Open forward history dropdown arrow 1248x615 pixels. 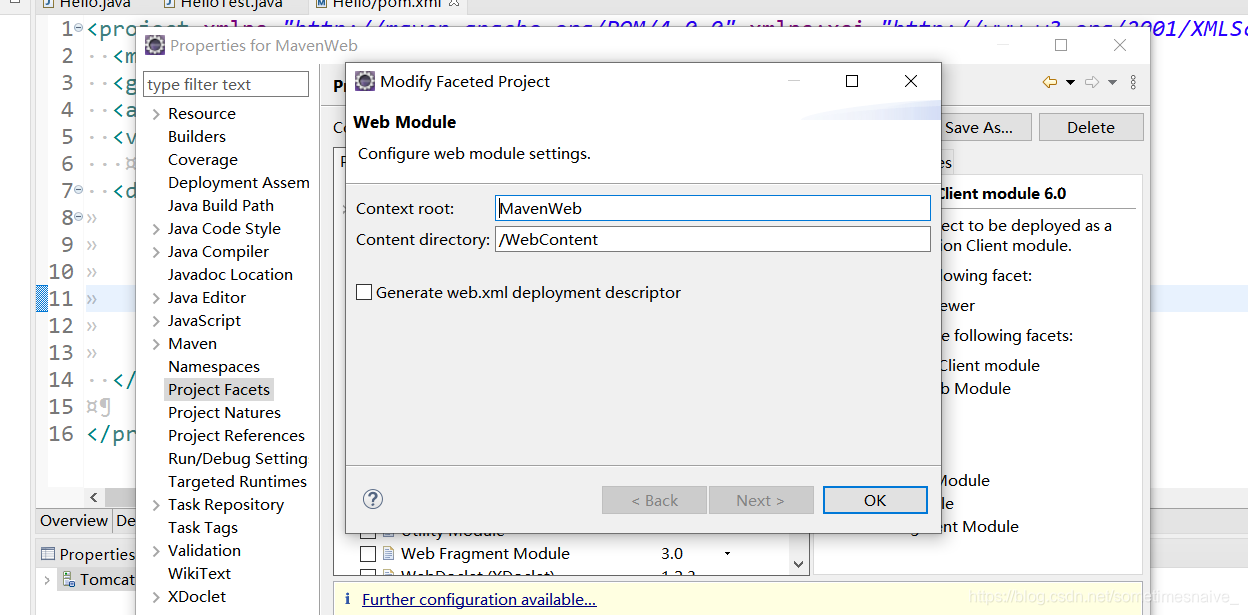(x=1112, y=82)
